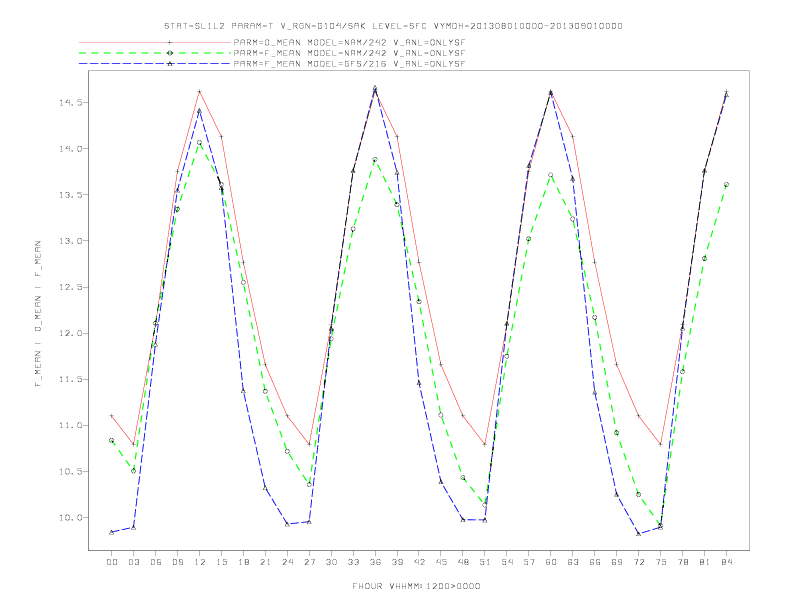Click the 03 forecast hour tick label
Viewport: 792px width, 612px height.
[133, 562]
